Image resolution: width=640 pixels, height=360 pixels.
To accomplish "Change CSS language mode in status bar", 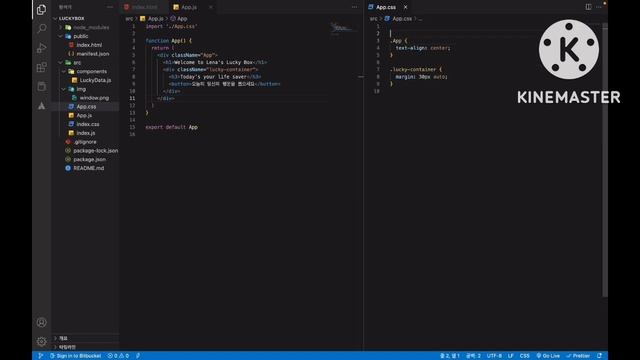I will (x=524, y=356).
